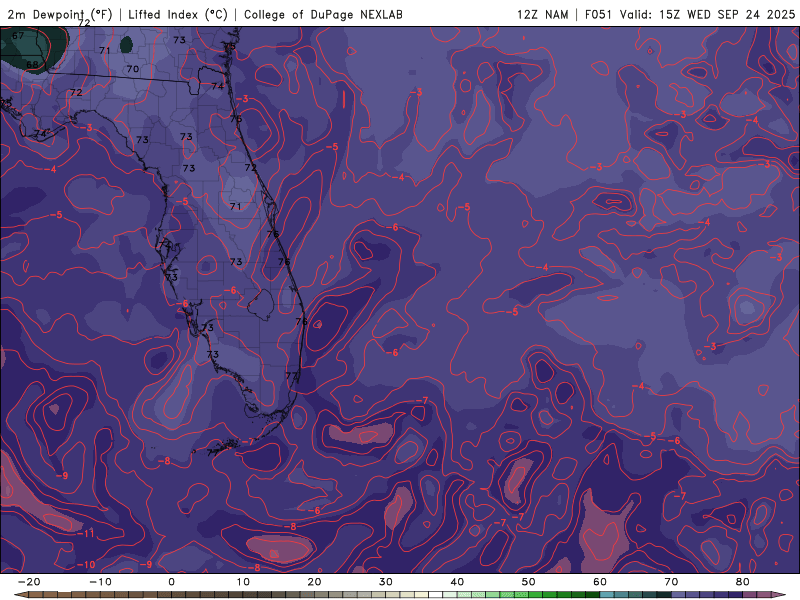Click the colorbar's right arrow end cap

coord(780,595)
